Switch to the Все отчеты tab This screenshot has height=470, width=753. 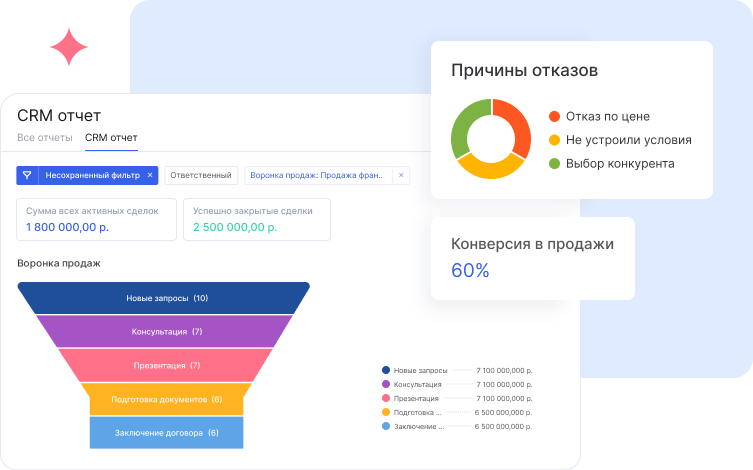45,137
